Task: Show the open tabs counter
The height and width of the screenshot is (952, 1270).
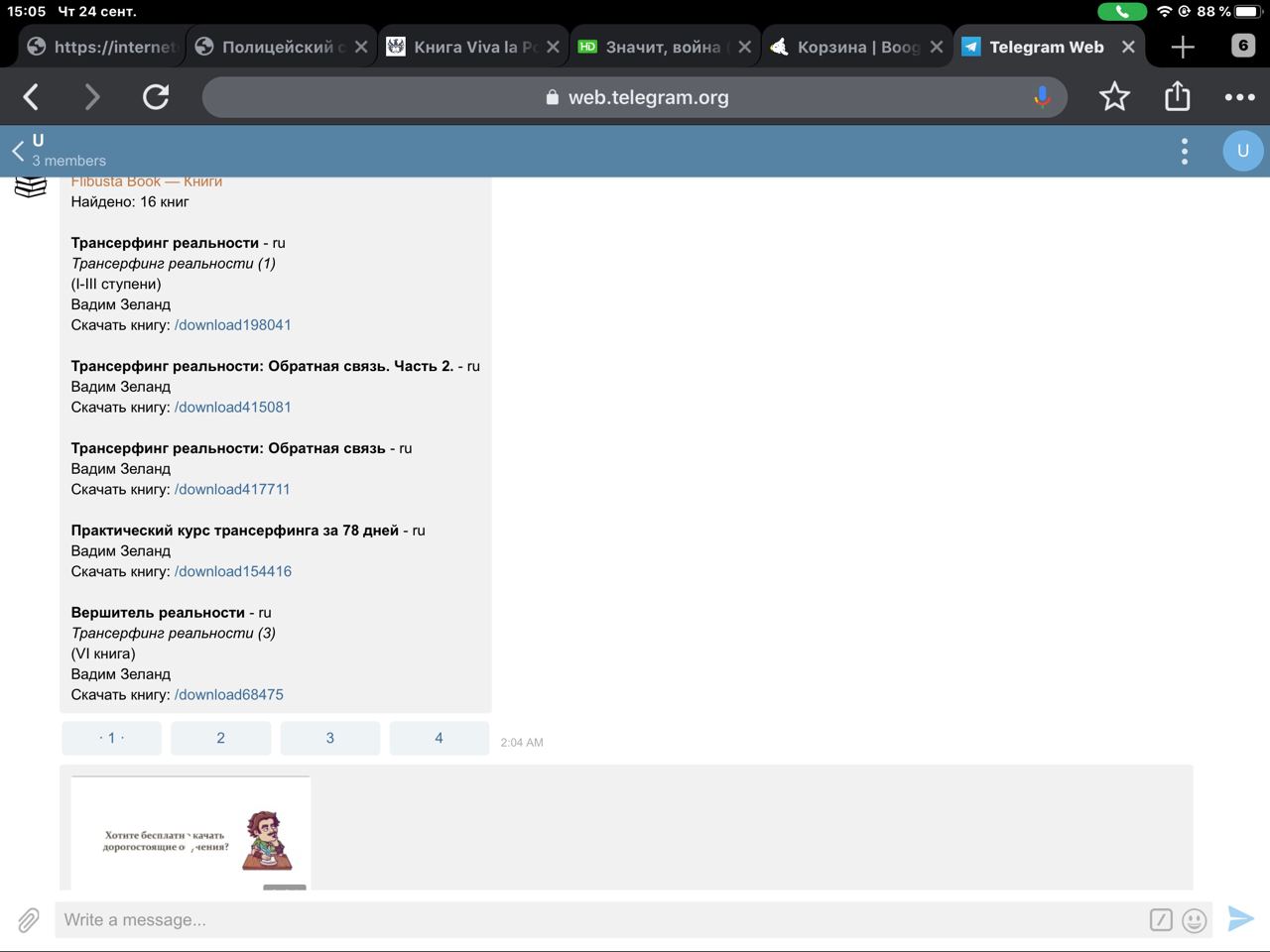Action: pyautogui.click(x=1243, y=46)
